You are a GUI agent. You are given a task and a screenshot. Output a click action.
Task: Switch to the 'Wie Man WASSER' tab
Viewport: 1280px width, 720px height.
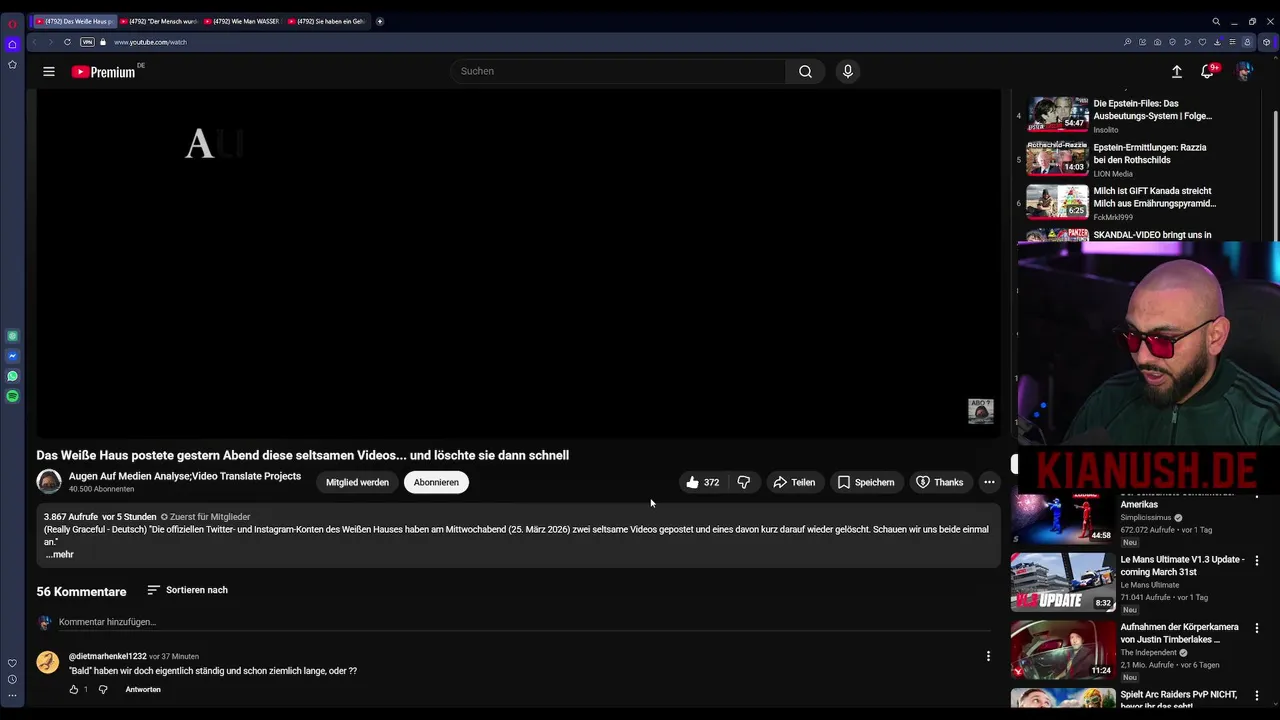tap(241, 21)
